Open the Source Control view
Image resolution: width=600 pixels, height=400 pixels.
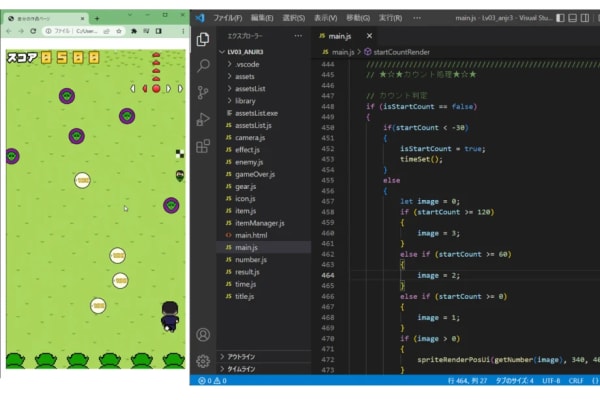coord(203,93)
